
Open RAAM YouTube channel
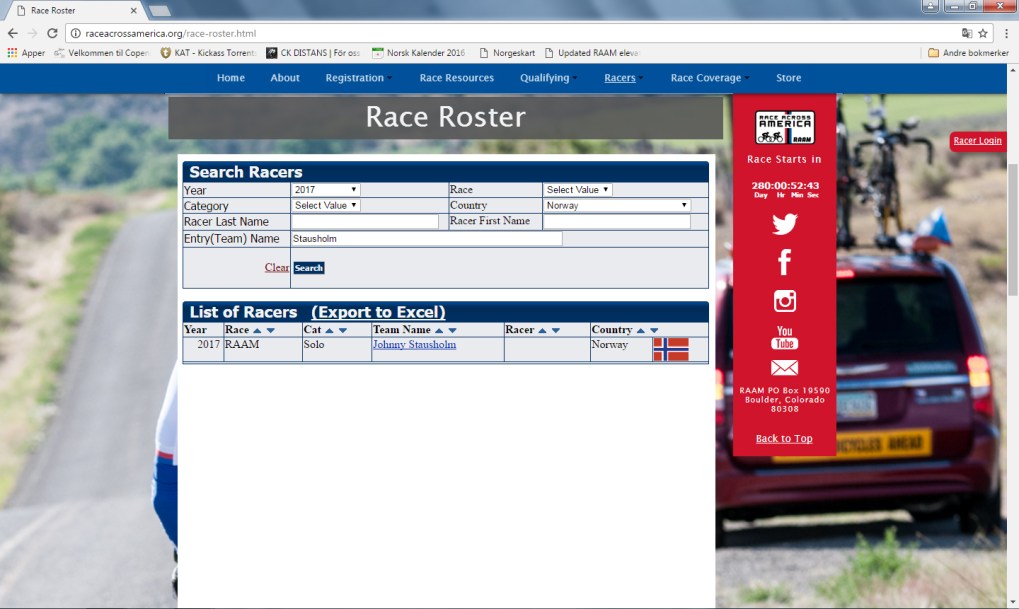pos(784,339)
